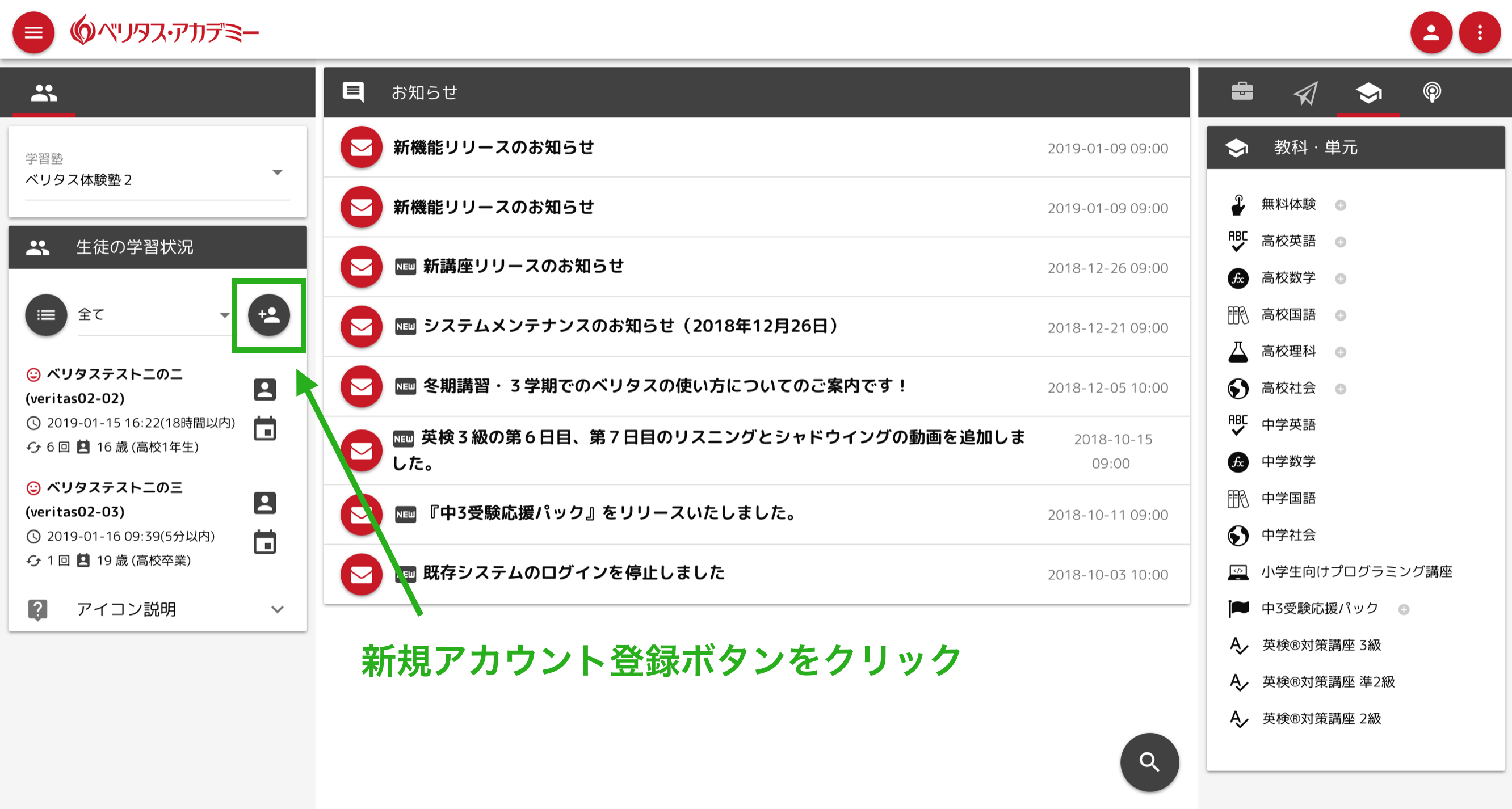The image size is (1512, 809).
Task: Select the students tab in left panel
Action: 44,92
